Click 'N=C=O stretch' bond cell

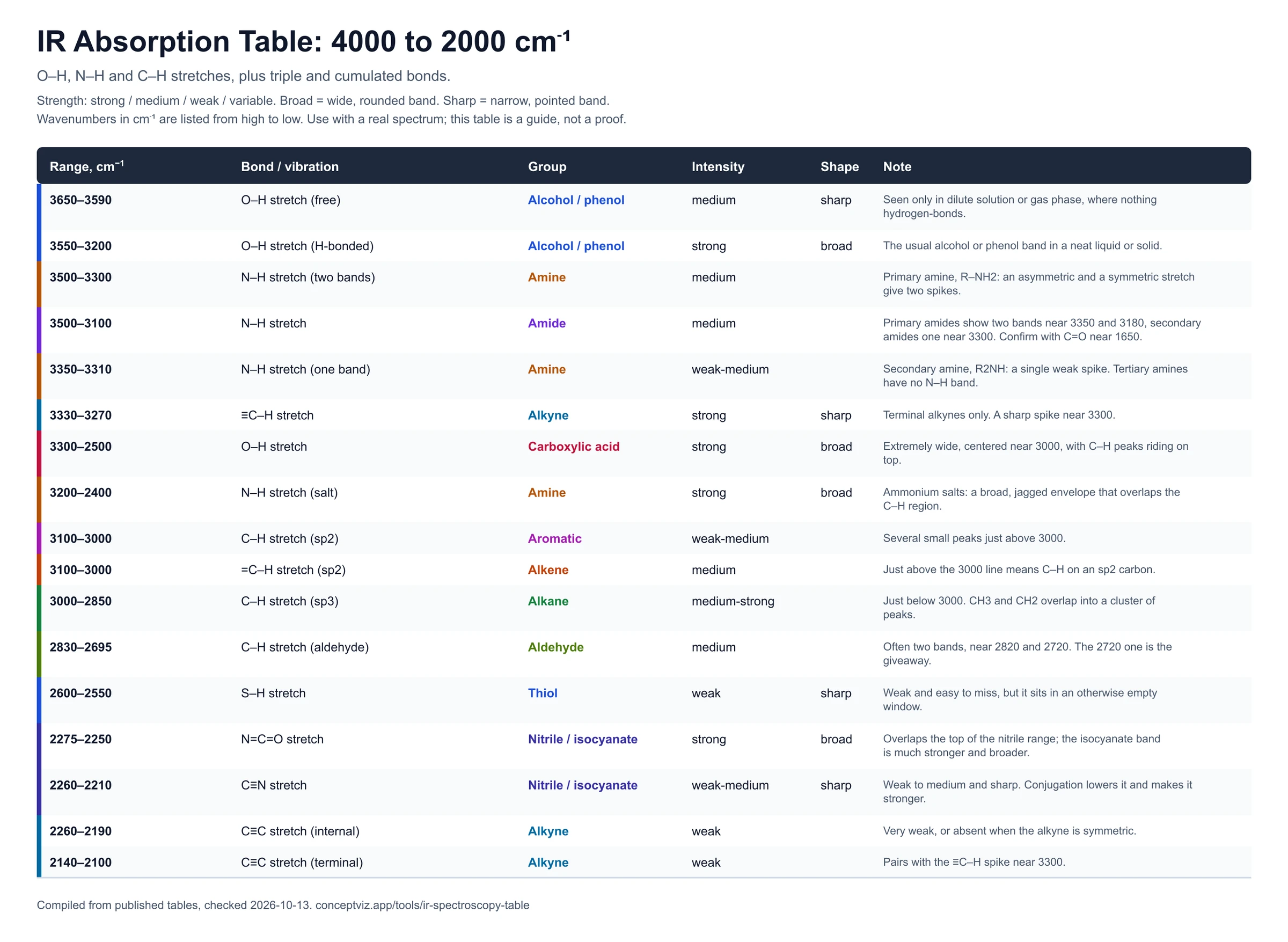point(282,740)
